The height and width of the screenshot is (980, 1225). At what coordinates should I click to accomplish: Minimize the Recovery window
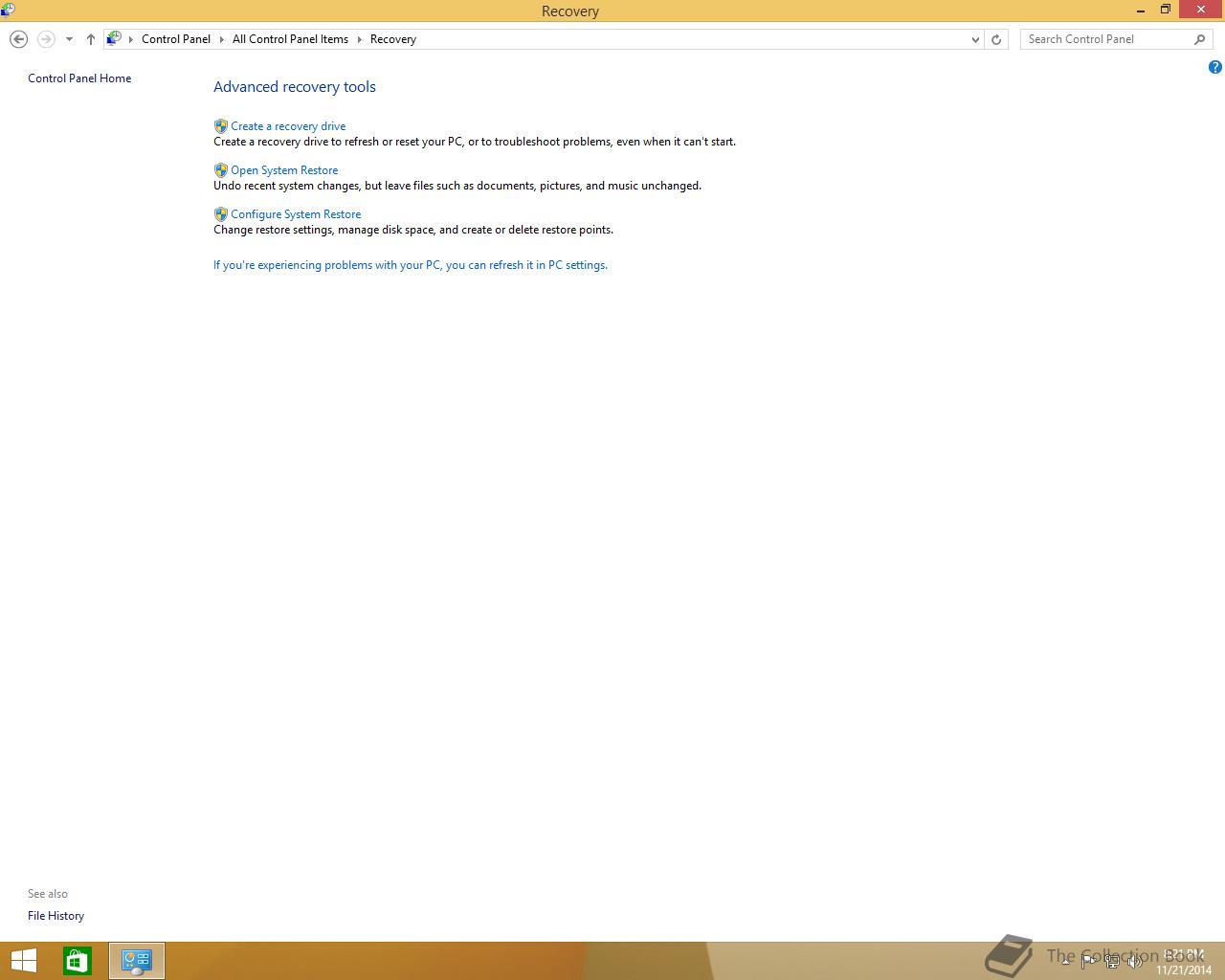click(1140, 11)
